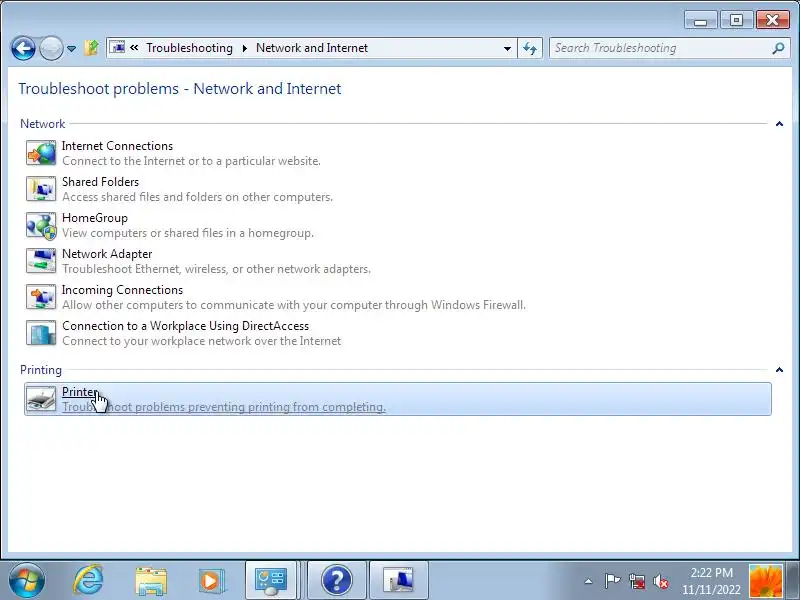Select the HomeGroup troubleshooter icon
This screenshot has height=600, width=800.
[x=41, y=225]
